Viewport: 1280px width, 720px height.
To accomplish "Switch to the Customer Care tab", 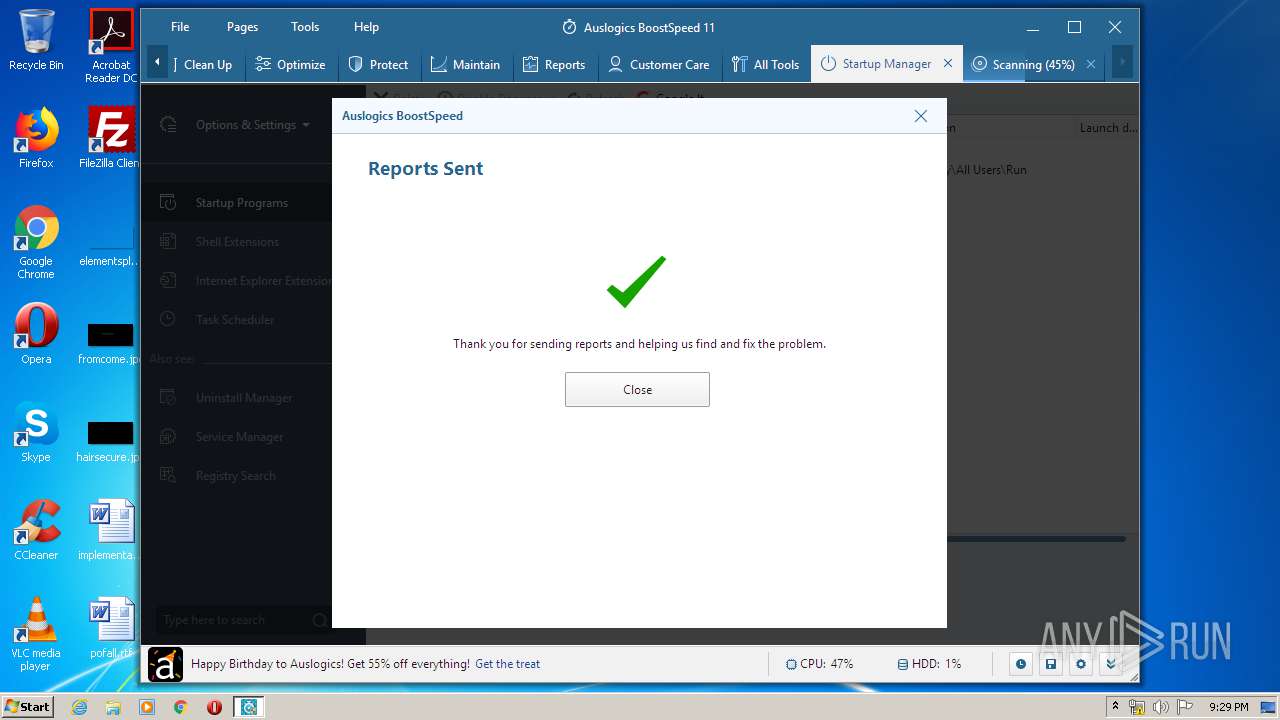I will click(x=659, y=64).
